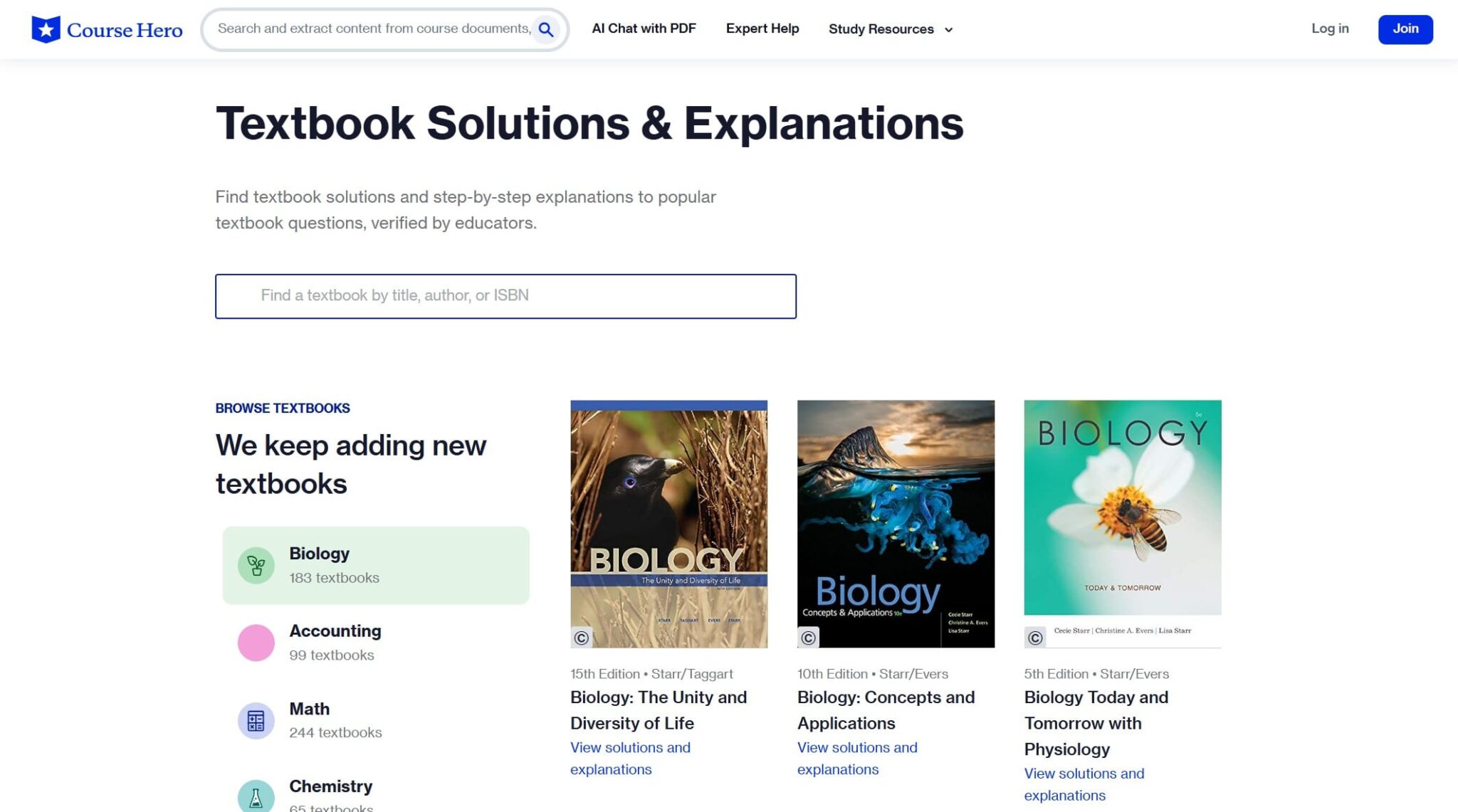The height and width of the screenshot is (812, 1458).
Task: Click the Math calculator icon
Action: coord(256,721)
